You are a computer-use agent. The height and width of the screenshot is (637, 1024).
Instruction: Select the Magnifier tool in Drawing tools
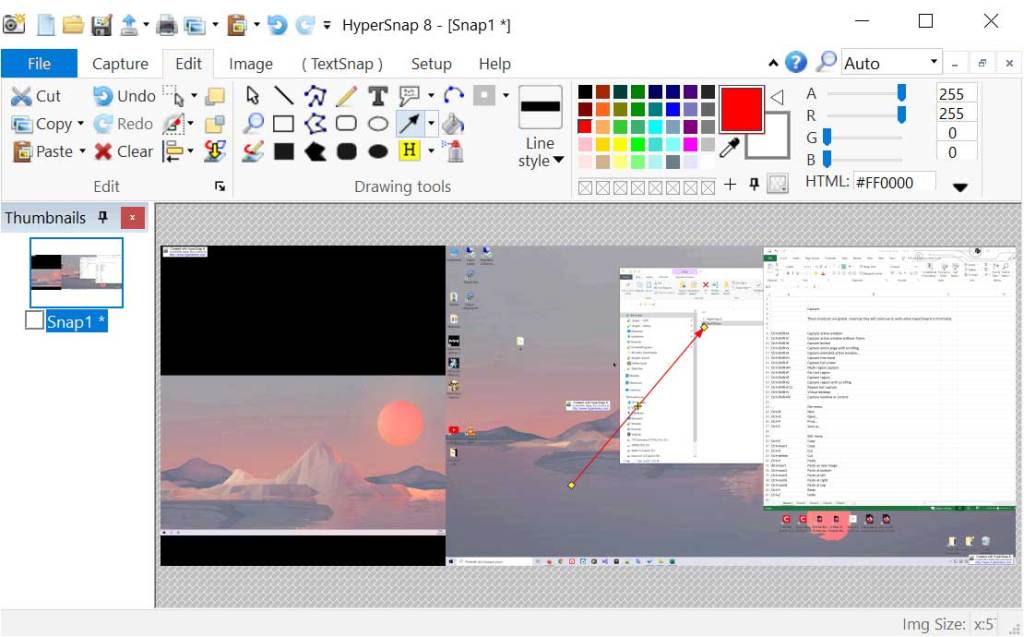[253, 122]
